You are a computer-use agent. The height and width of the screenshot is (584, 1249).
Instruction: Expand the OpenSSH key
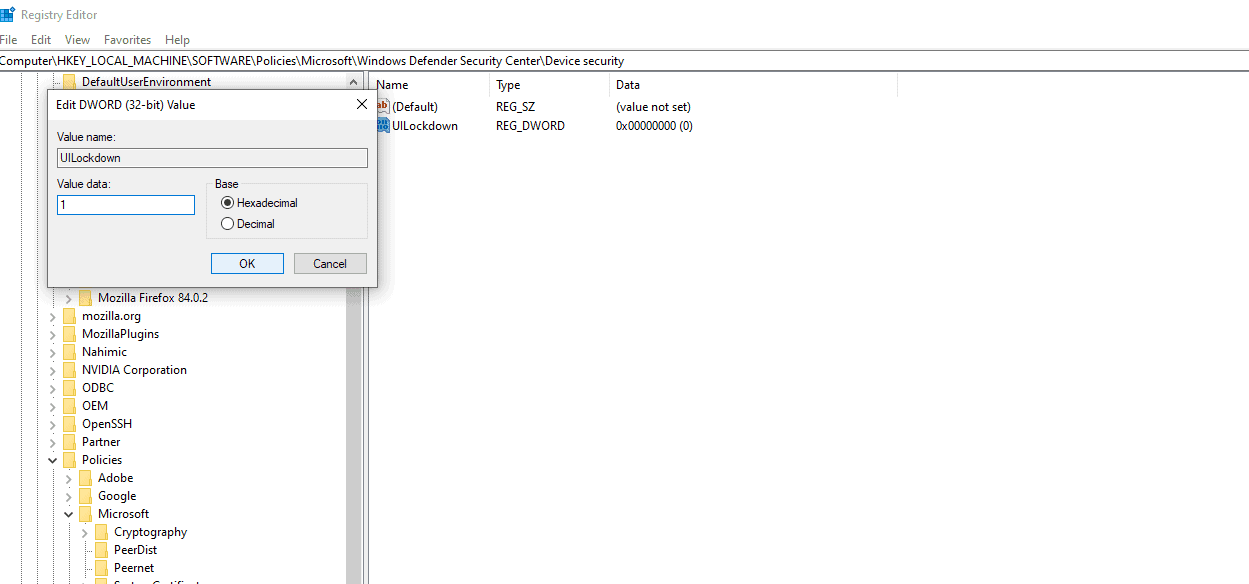(53, 424)
